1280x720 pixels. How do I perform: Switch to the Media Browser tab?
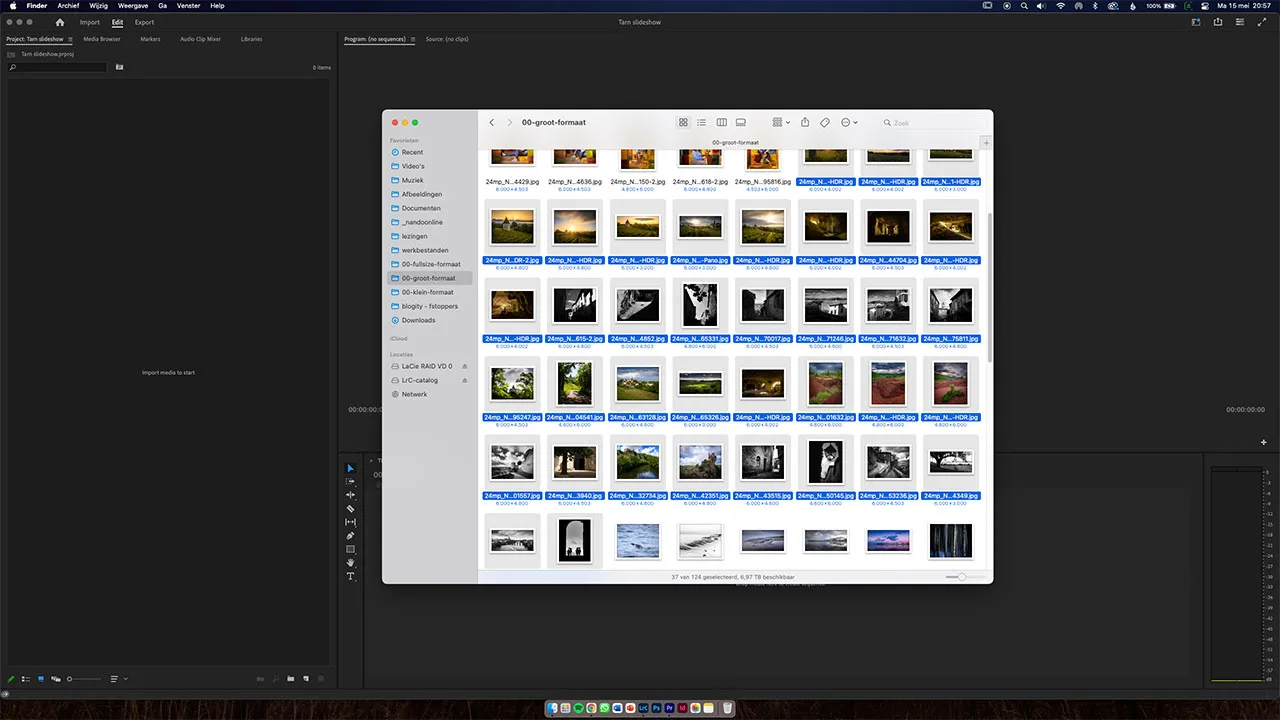click(x=102, y=39)
